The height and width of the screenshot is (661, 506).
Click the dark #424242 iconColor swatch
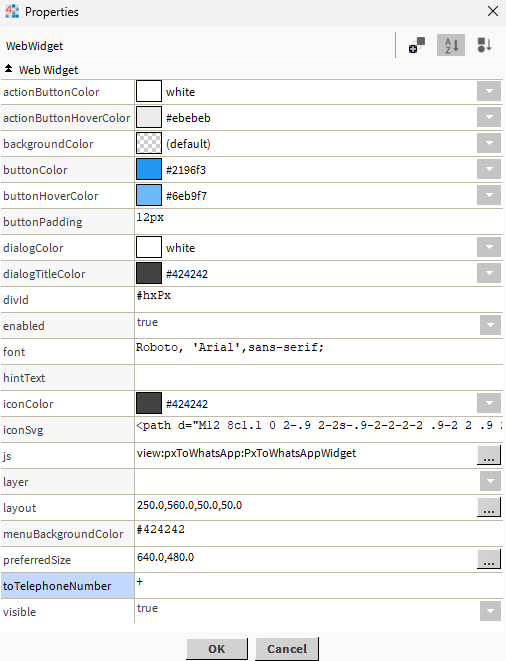point(149,403)
